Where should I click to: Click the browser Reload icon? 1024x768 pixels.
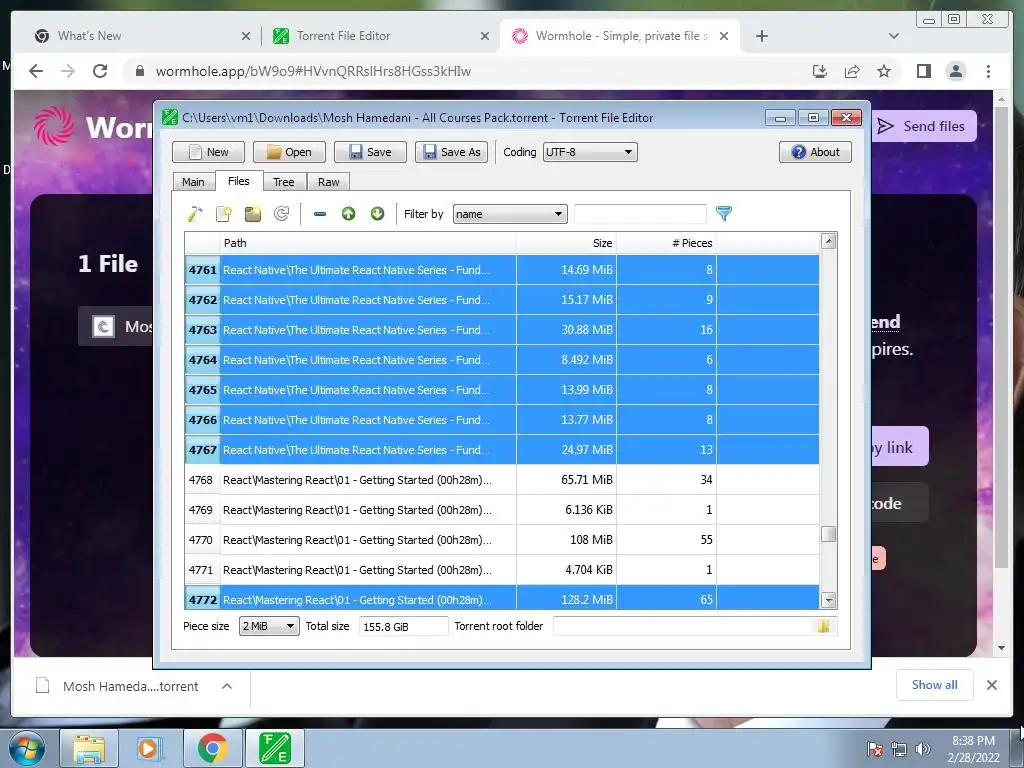pos(100,71)
